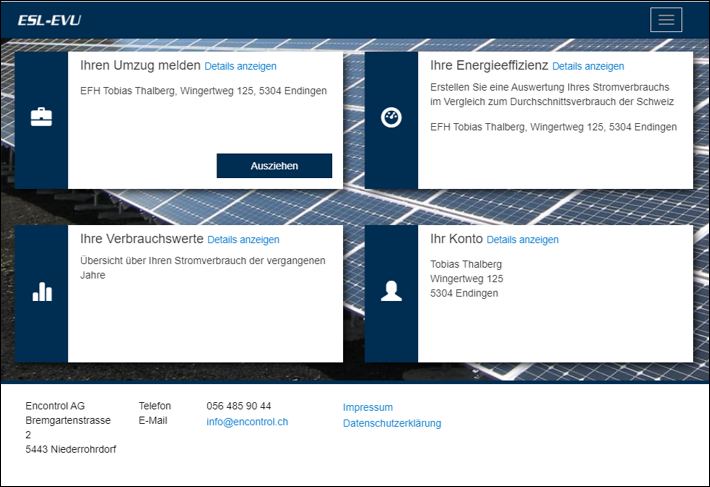This screenshot has height=487, width=710.
Task: Open Details anzeigen for Ihr Konto
Action: [x=523, y=239]
